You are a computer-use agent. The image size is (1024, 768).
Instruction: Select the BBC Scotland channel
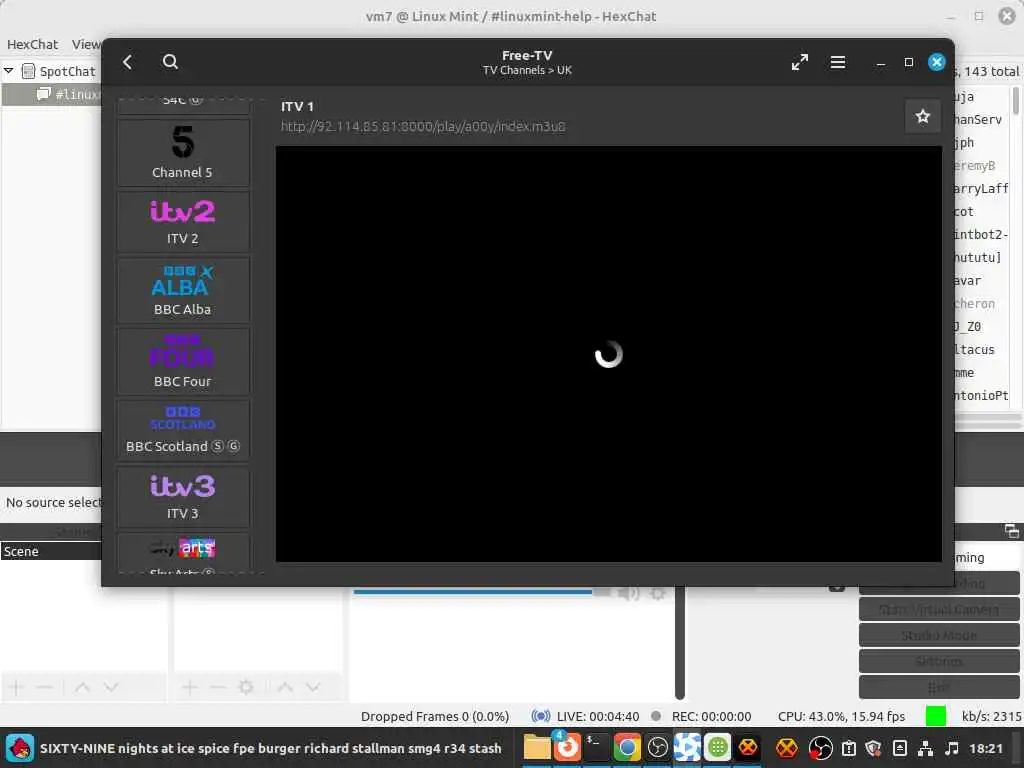coord(183,430)
